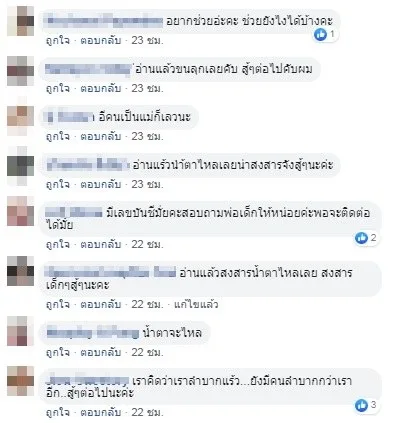The height and width of the screenshot is (423, 407).
Task: Click 22 ชม. timestamp under last comment
Action: tap(147, 412)
